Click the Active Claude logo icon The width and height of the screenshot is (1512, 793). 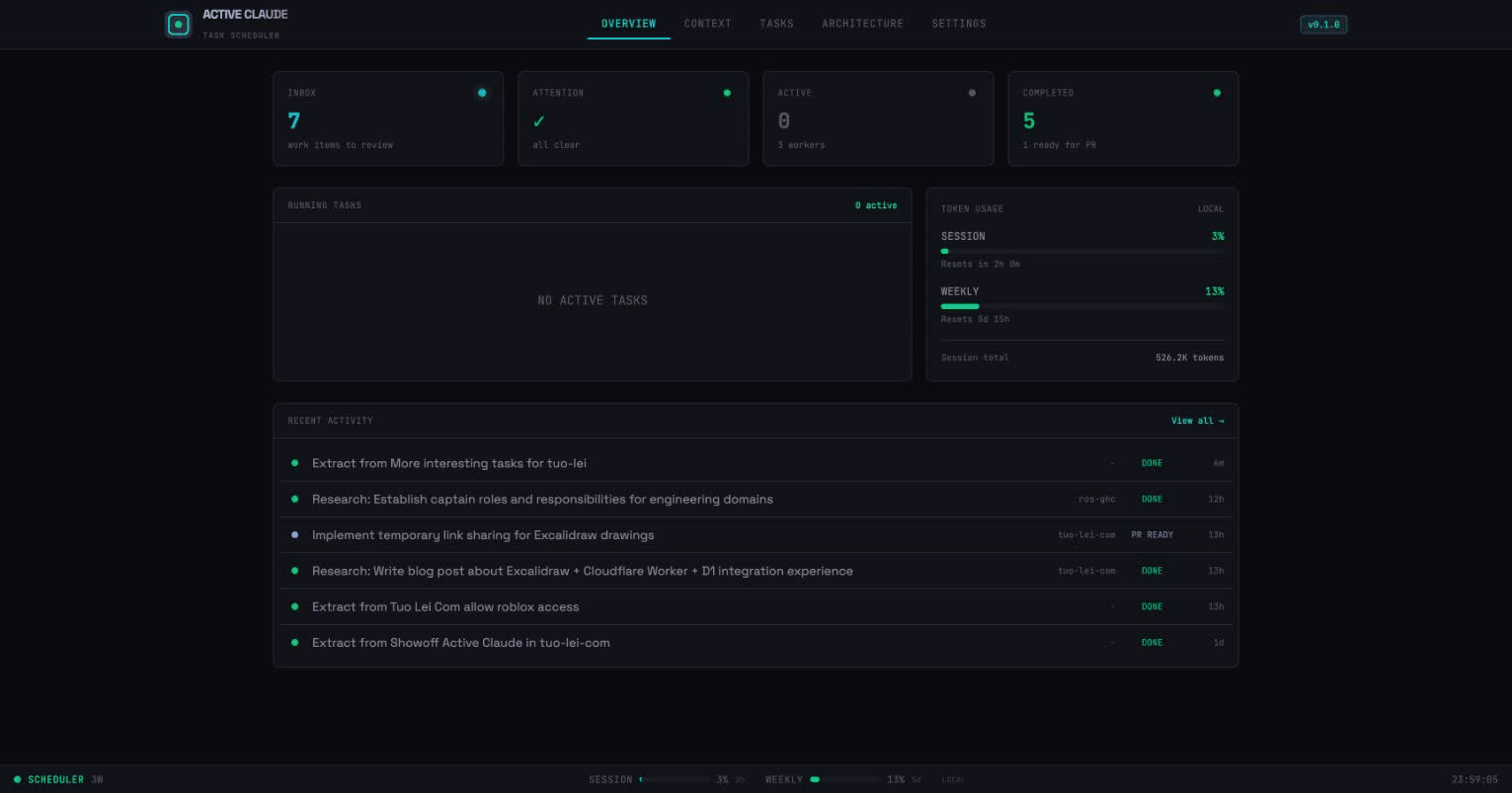(x=178, y=25)
